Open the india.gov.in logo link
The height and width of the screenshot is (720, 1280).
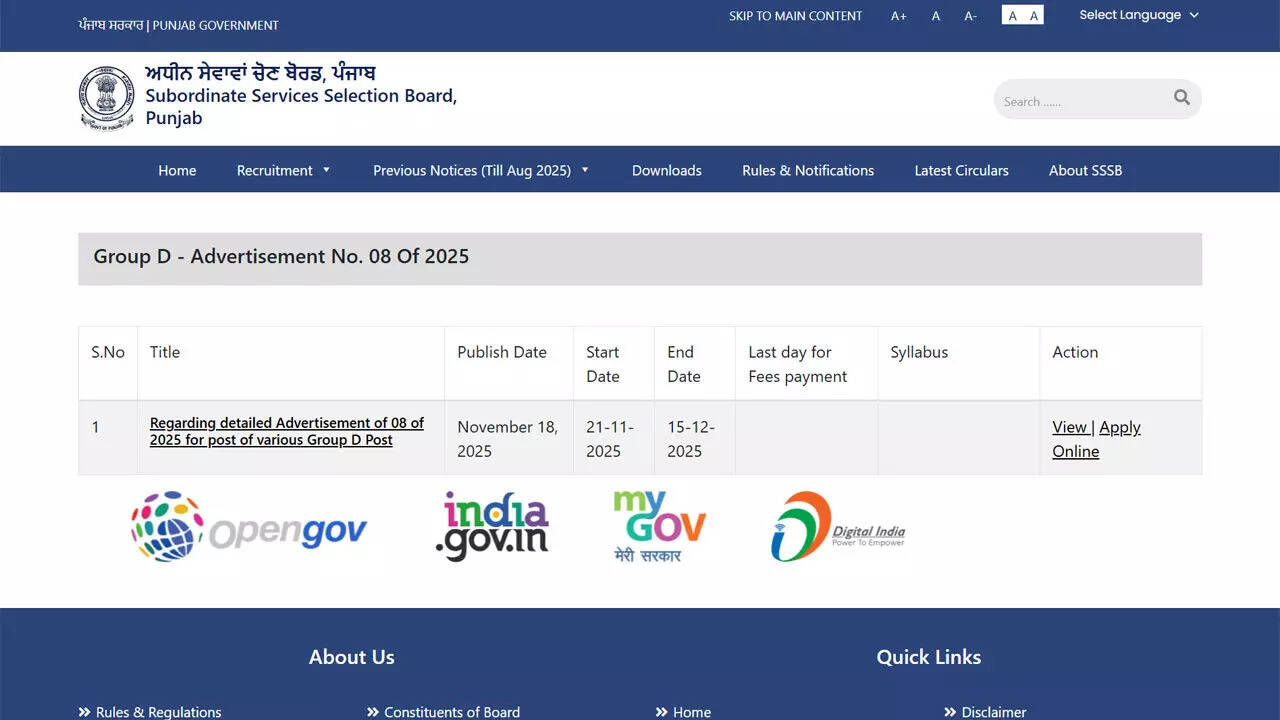point(492,527)
